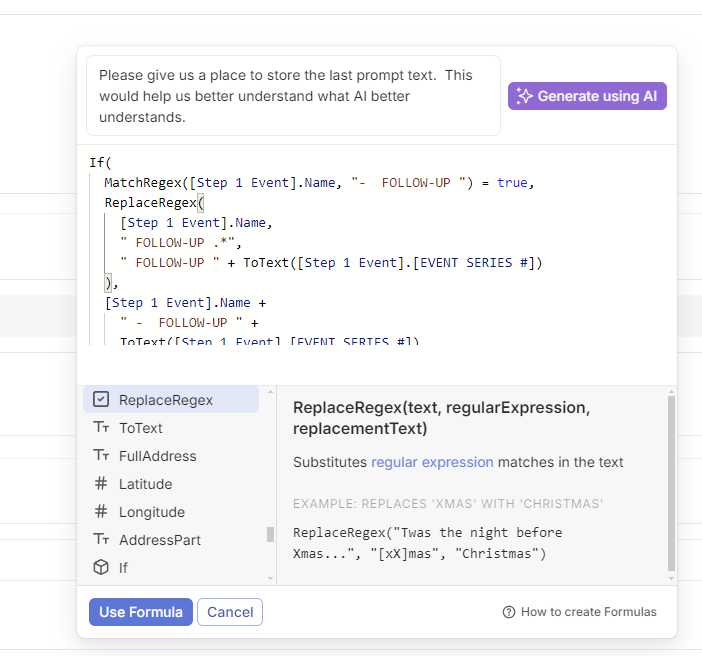
Task: Click the help question-mark circle icon
Action: 509,612
